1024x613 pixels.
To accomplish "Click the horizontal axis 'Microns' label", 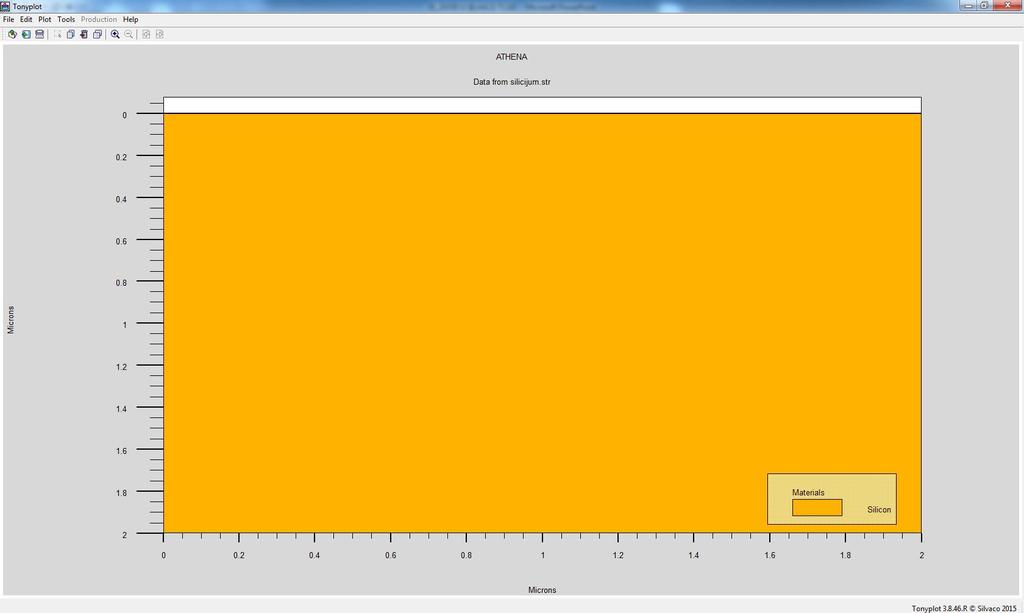I will pyautogui.click(x=542, y=590).
